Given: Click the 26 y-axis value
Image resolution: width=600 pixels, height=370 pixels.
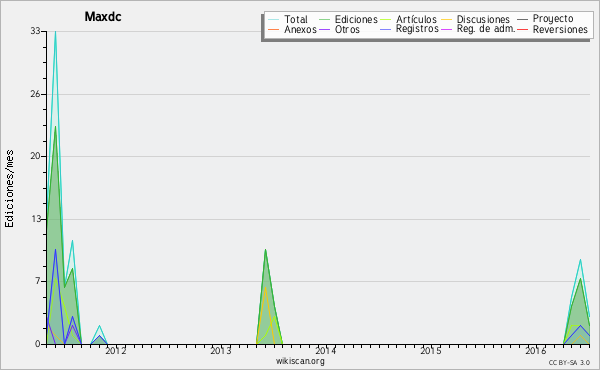Looking at the screenshot, I should [36, 94].
